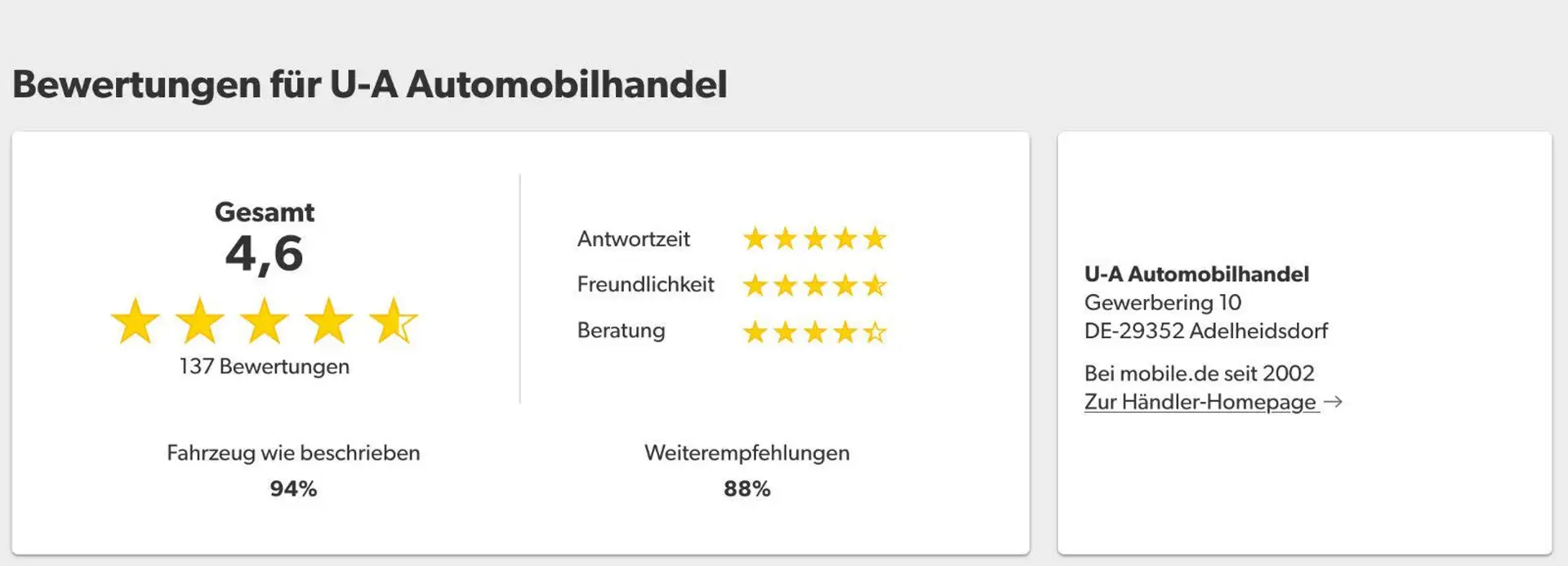Click the overall score 4,6

[265, 254]
